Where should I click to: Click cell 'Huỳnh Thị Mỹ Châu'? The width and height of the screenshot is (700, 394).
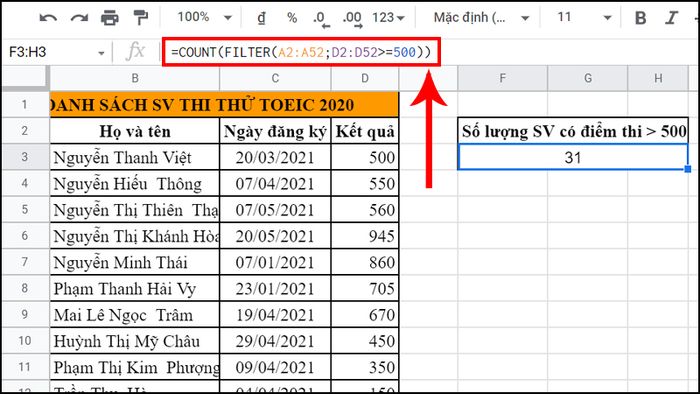click(x=135, y=341)
